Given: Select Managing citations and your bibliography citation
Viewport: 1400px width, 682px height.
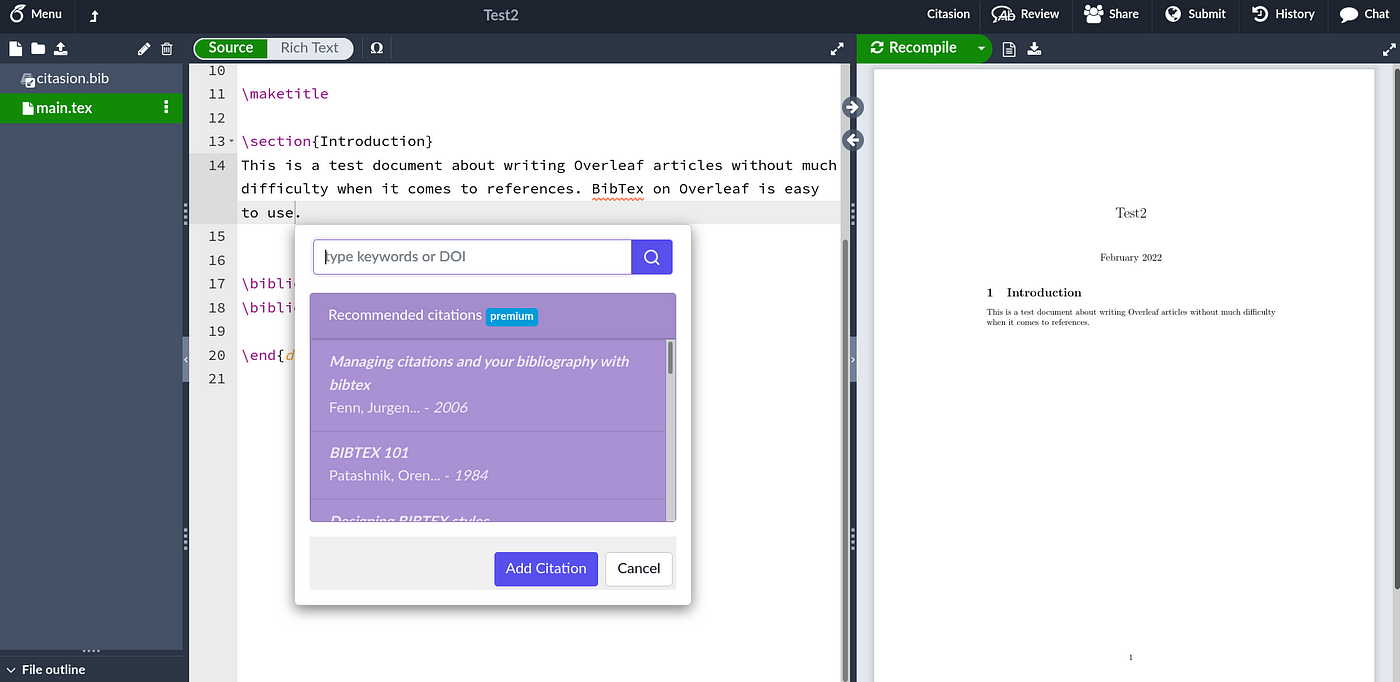Looking at the screenshot, I should pyautogui.click(x=488, y=385).
